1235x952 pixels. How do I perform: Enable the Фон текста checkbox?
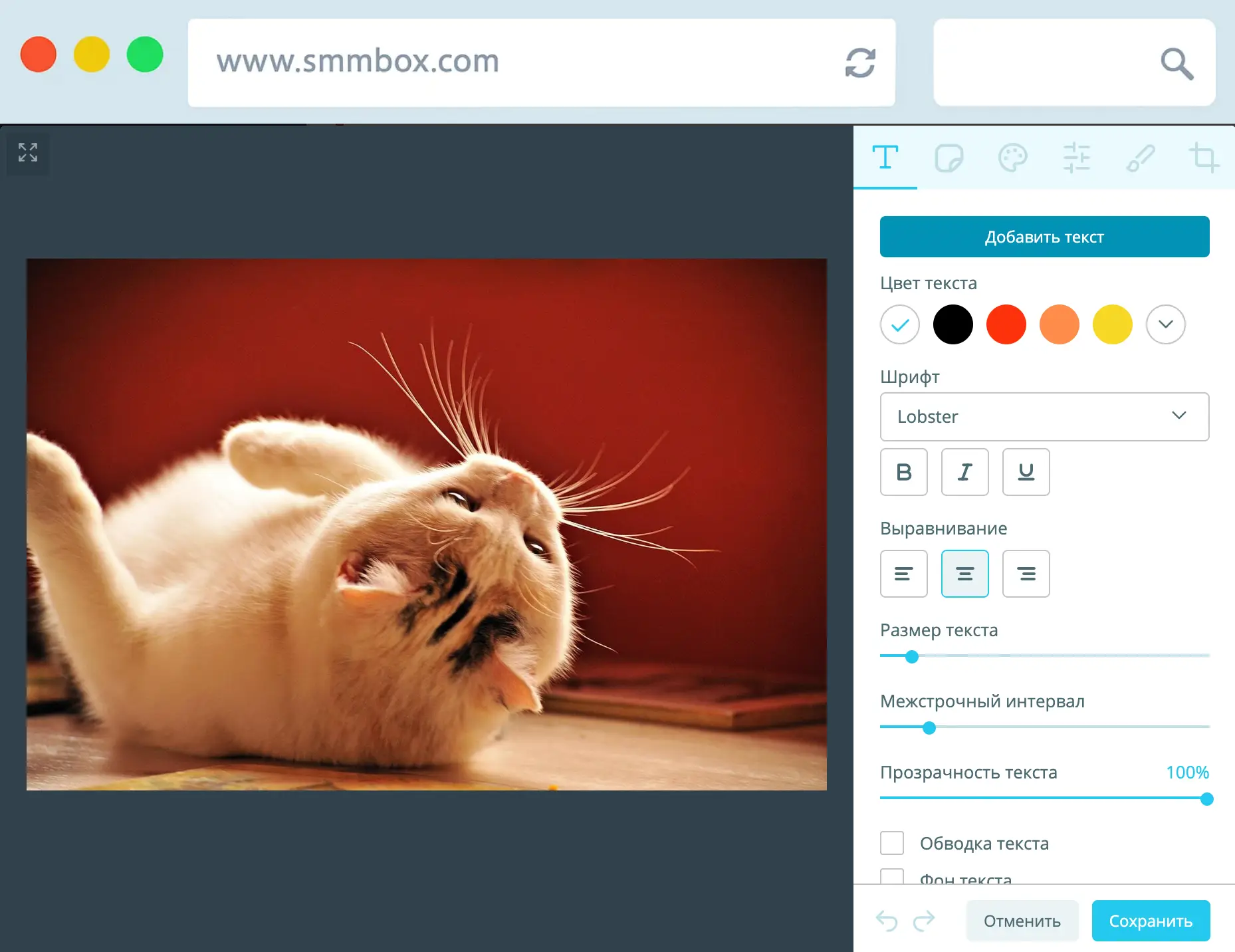tap(892, 876)
